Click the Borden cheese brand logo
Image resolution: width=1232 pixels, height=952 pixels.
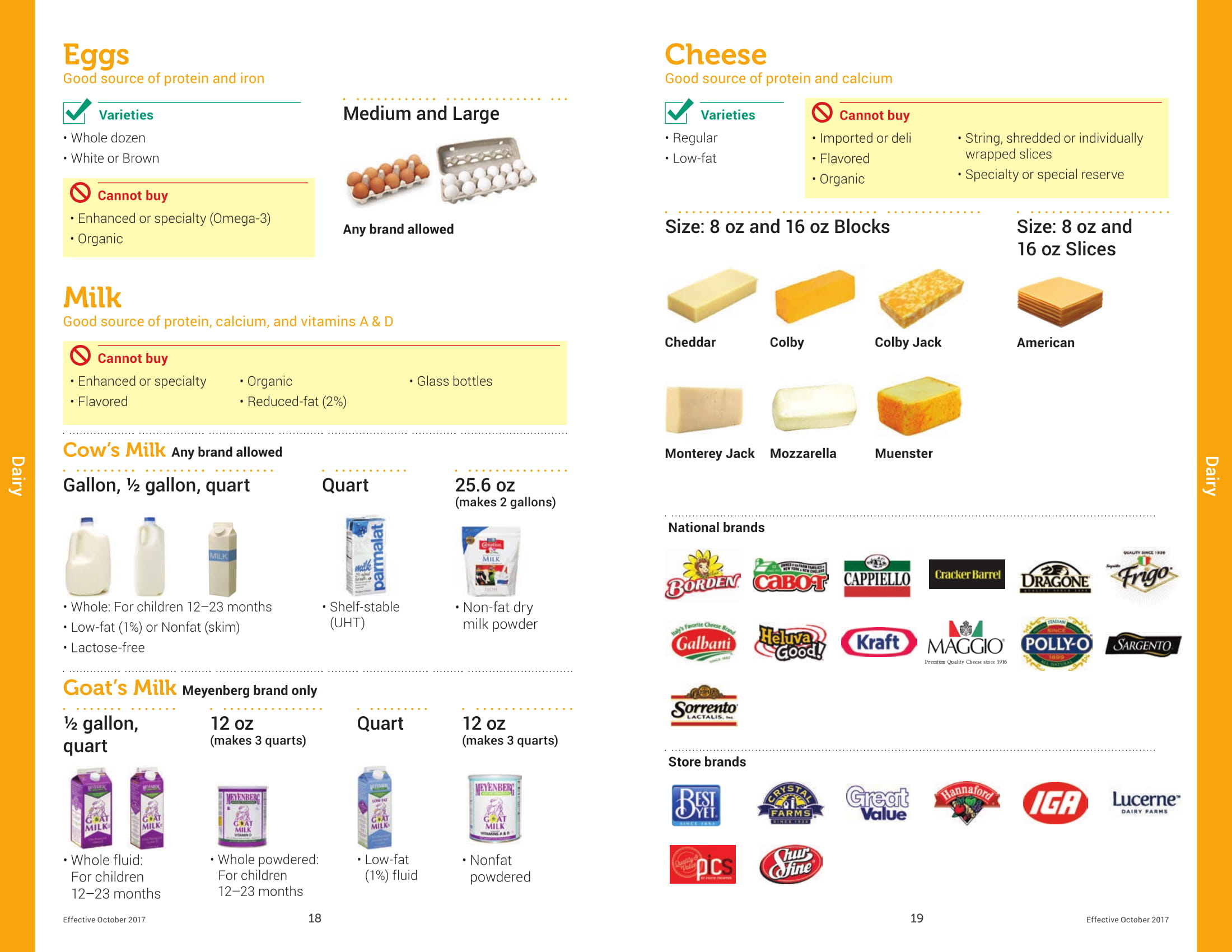pos(702,574)
